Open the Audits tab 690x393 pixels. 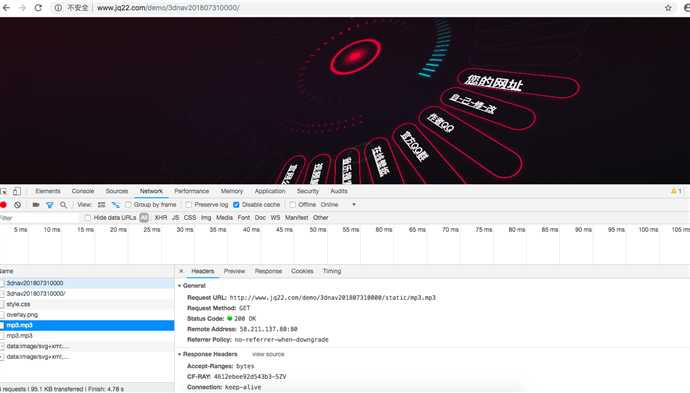339,191
